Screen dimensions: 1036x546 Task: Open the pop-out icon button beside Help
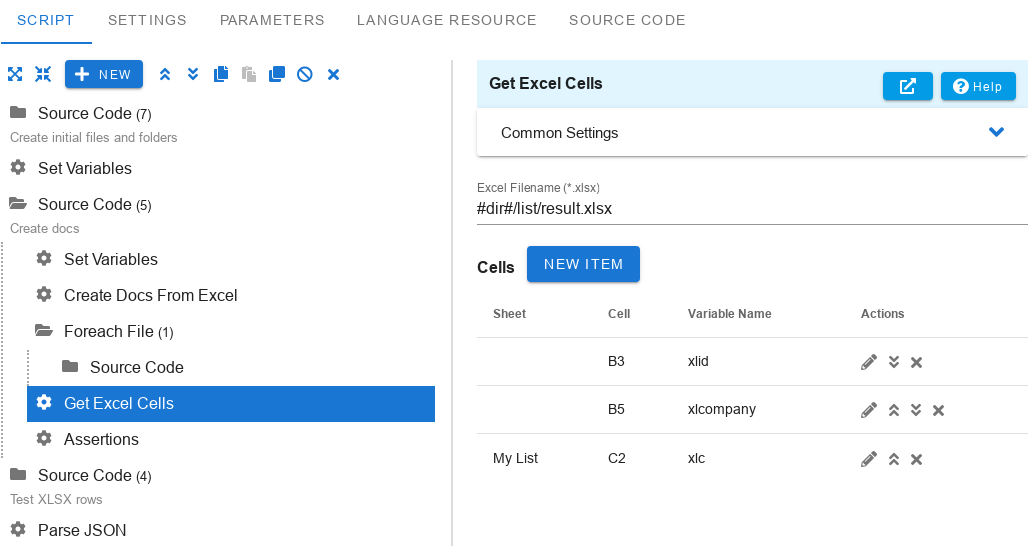point(908,86)
